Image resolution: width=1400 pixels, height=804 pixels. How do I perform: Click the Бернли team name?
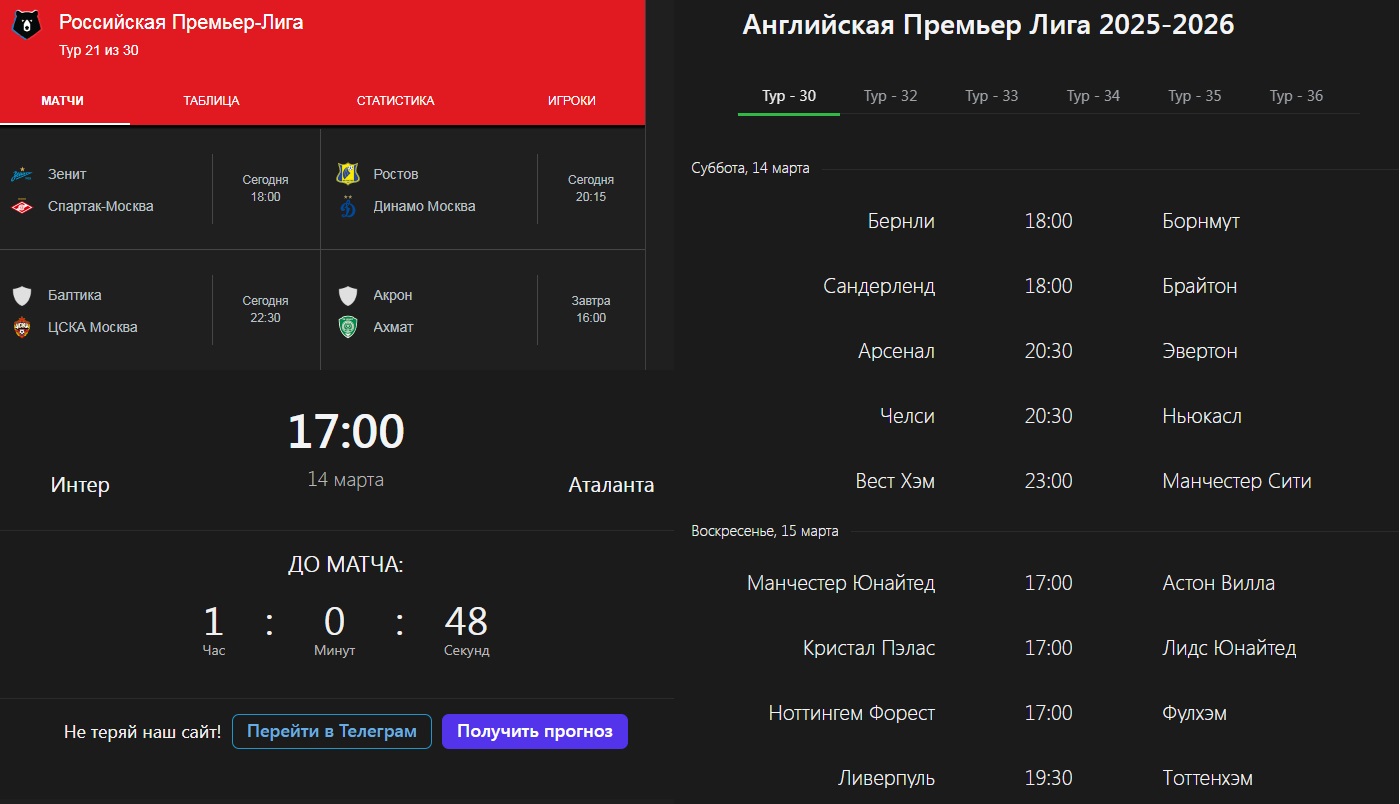901,221
